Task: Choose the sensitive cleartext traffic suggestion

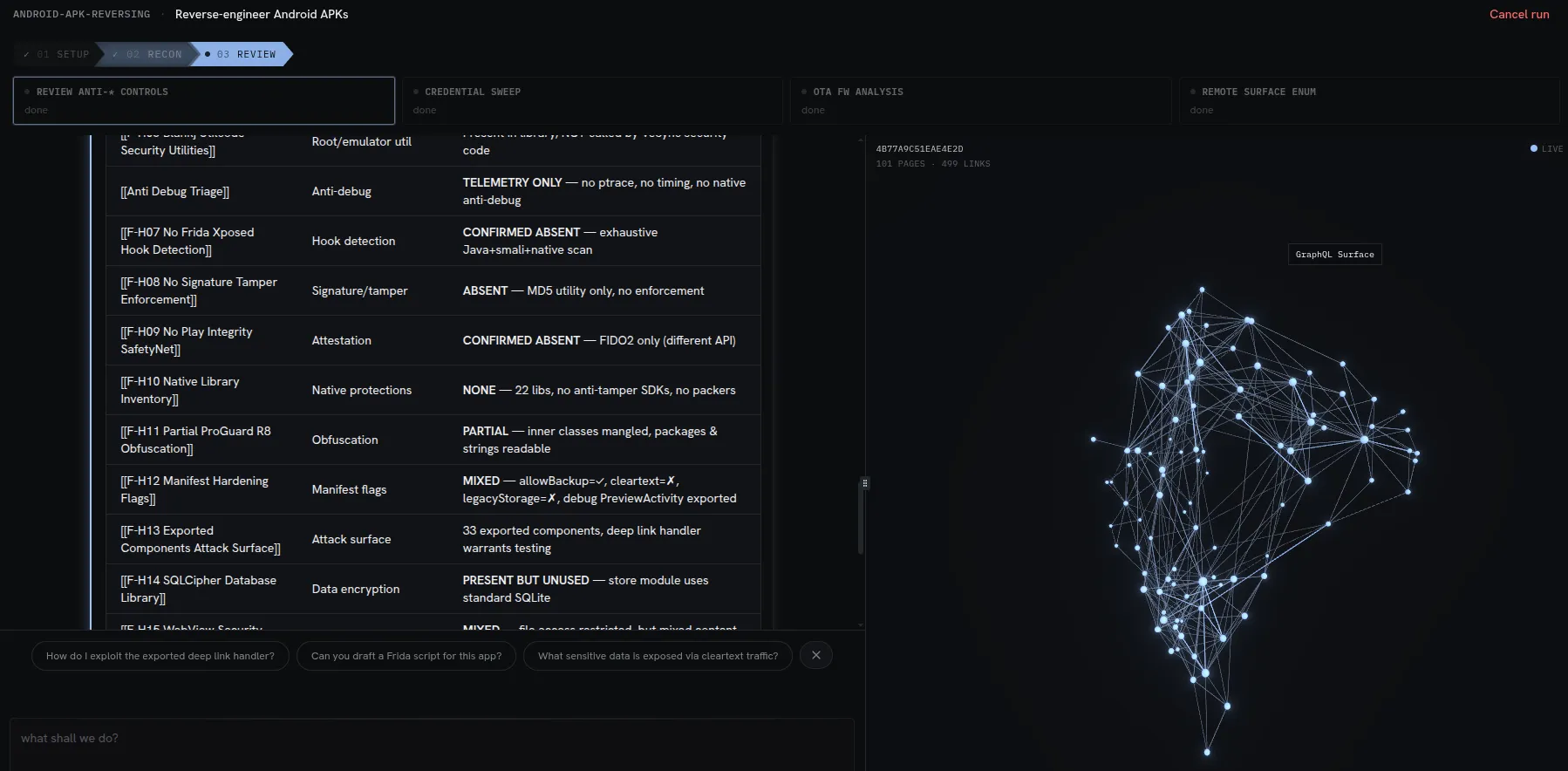Action: (x=658, y=656)
